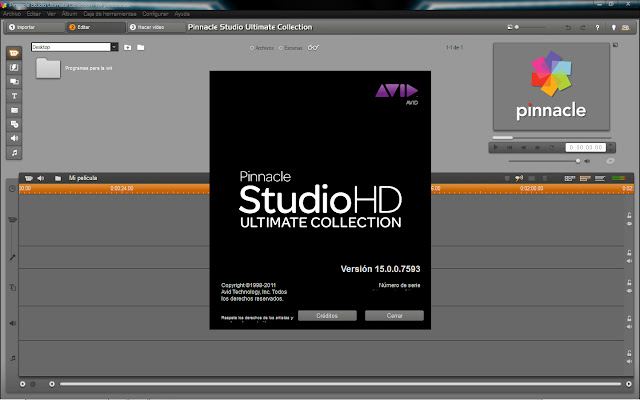Toggle lock on the video track
This screenshot has height=400, width=640.
[x=629, y=216]
